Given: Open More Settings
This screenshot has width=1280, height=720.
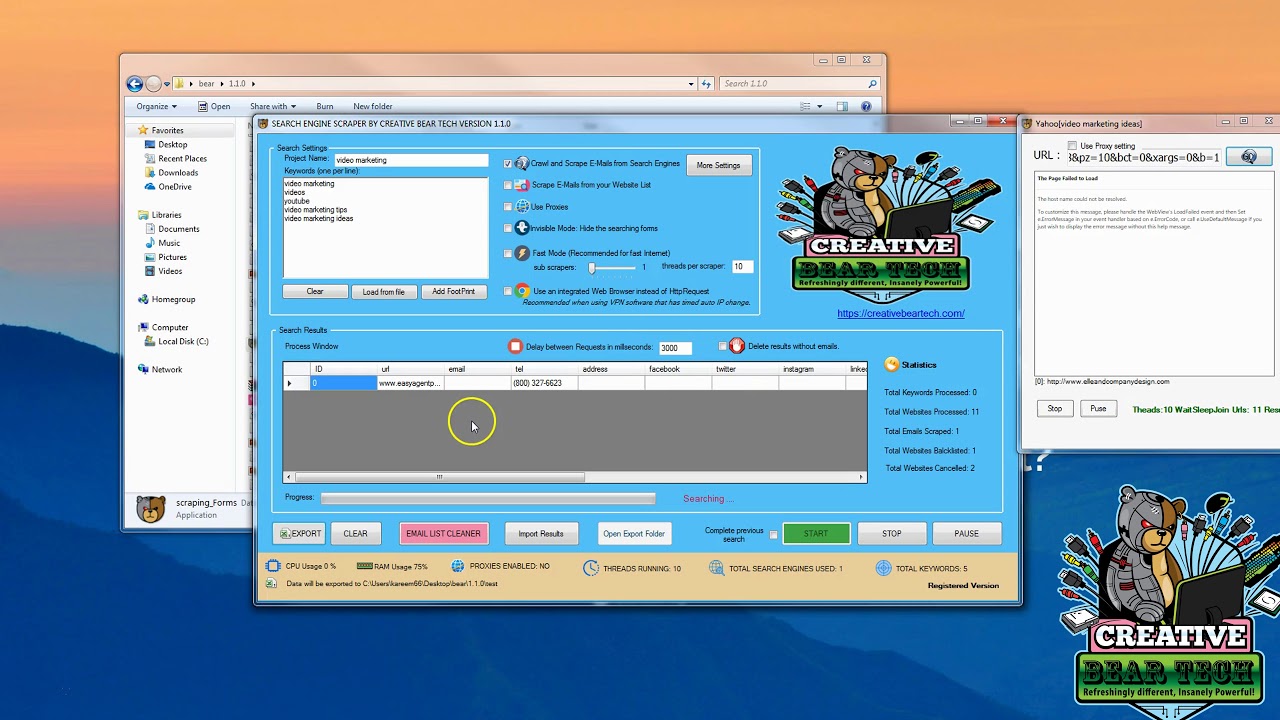Looking at the screenshot, I should pyautogui.click(x=718, y=165).
